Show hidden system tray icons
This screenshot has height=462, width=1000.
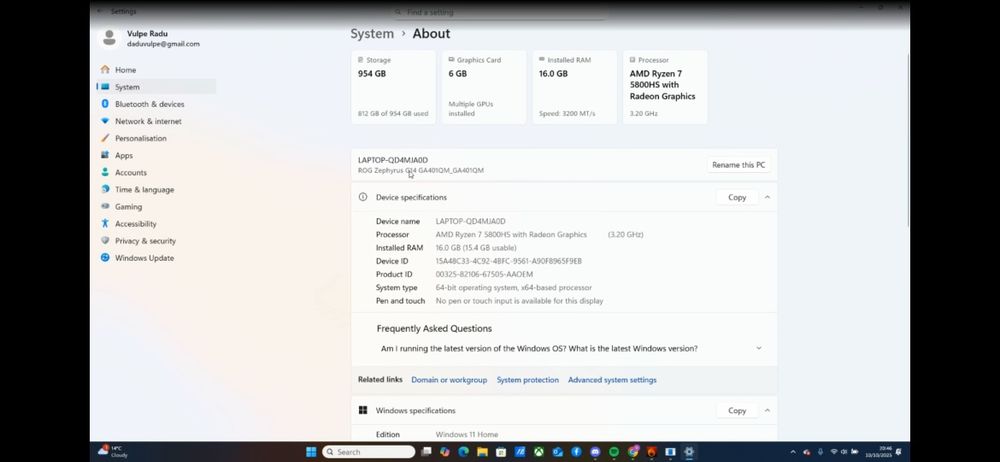coord(793,452)
